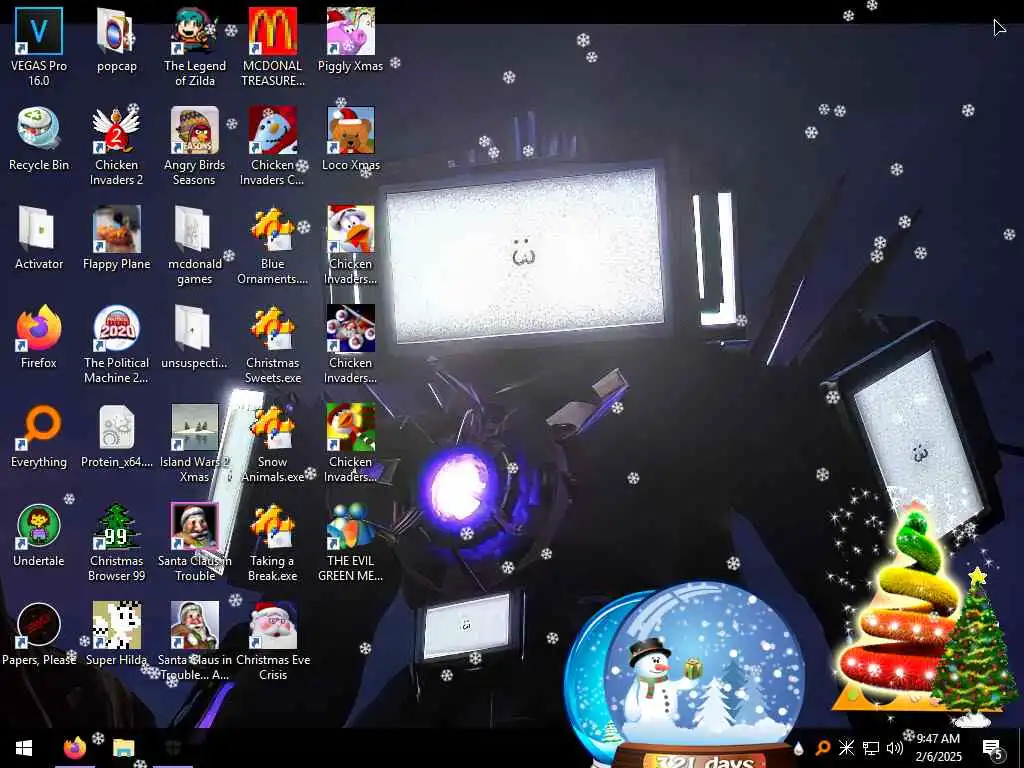Open the clock showing 9:47 AM
This screenshot has width=1024, height=768.
coord(938,748)
